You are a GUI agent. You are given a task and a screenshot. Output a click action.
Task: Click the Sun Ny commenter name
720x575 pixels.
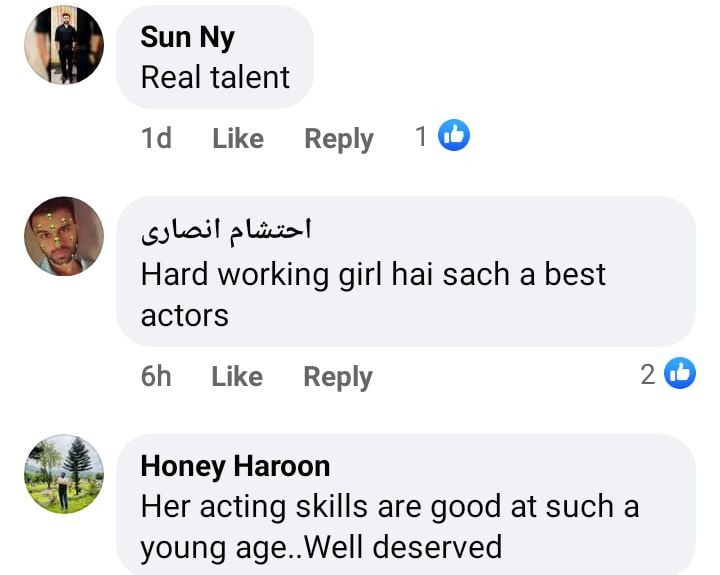tap(187, 38)
